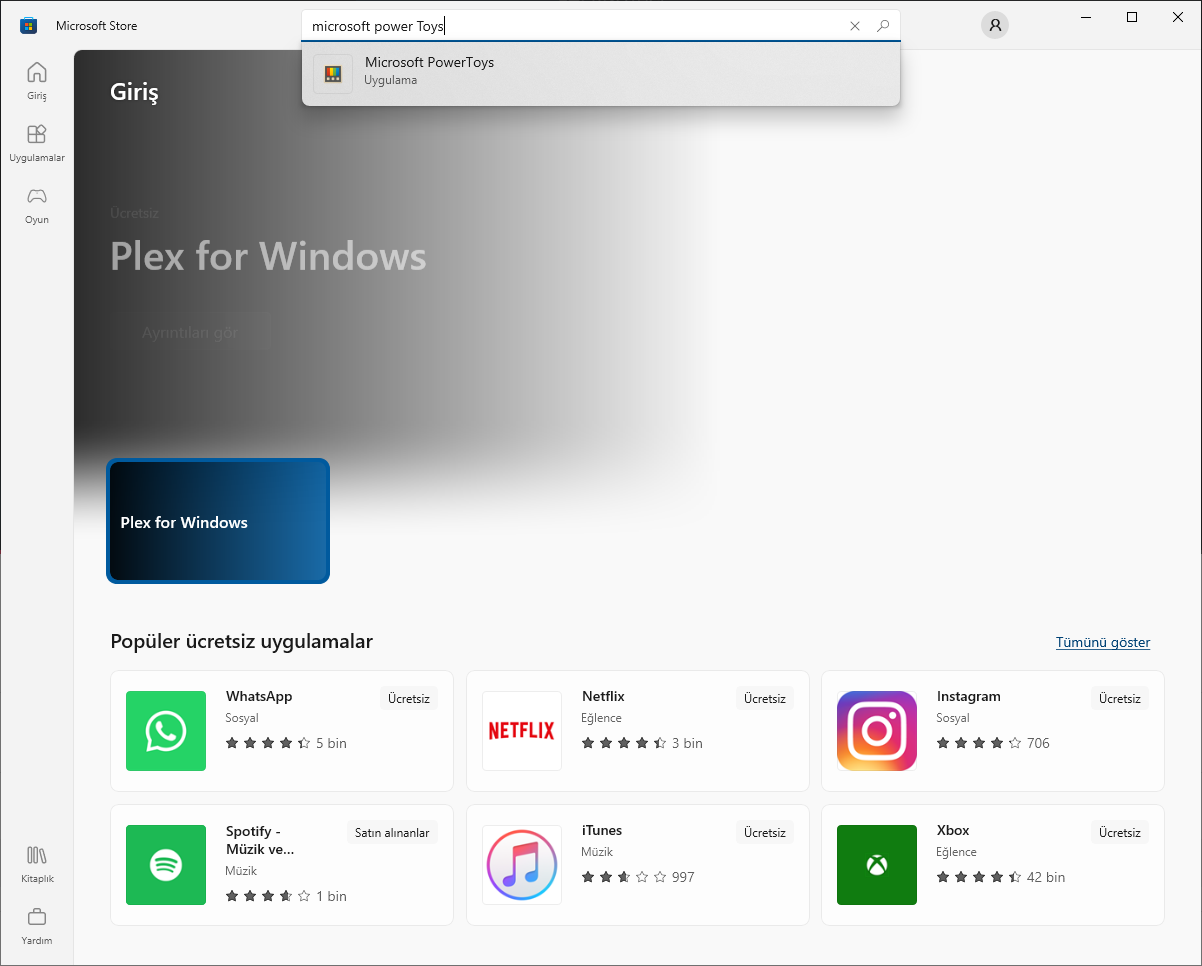Viewport: 1202px width, 966px height.
Task: Click Ücretsiz button on Netflix card
Action: point(765,699)
